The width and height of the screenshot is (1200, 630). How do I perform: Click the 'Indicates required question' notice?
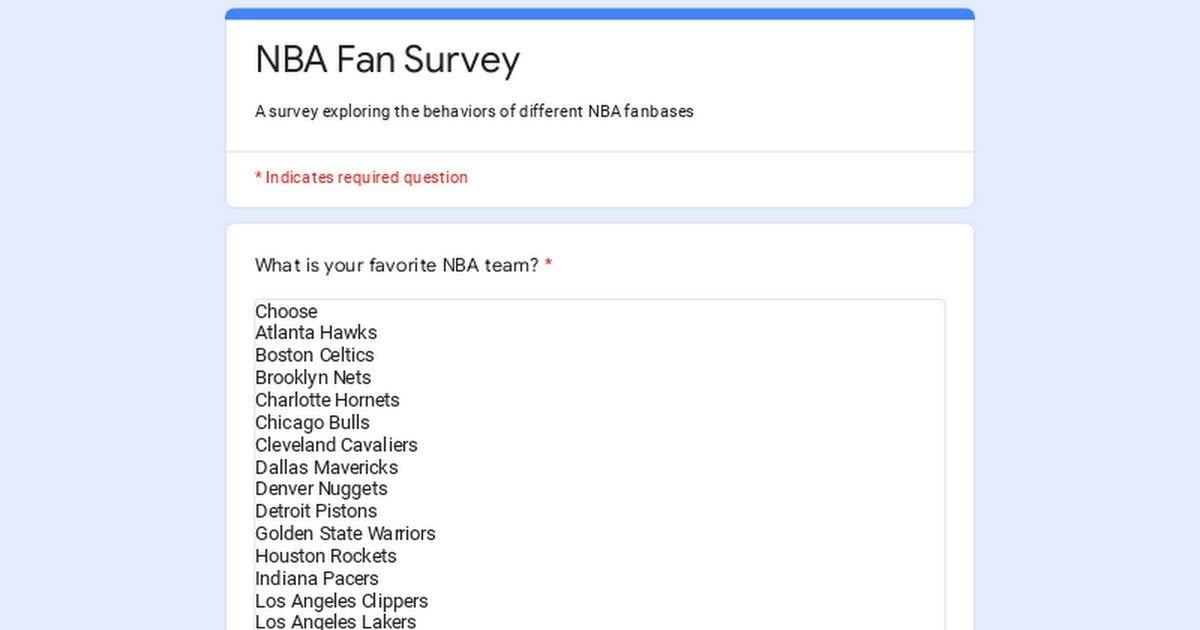361,178
